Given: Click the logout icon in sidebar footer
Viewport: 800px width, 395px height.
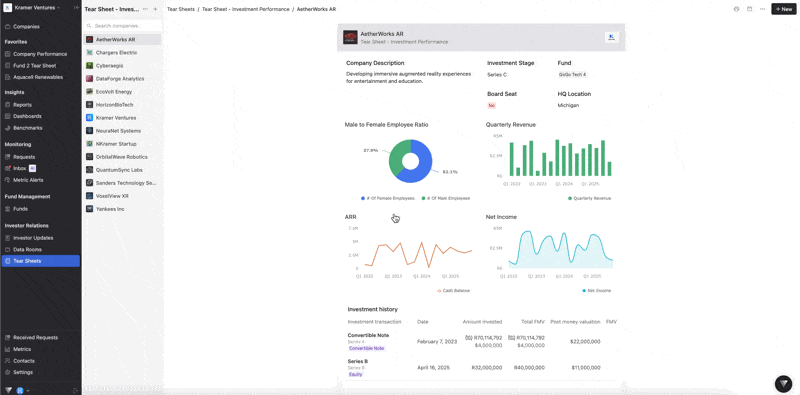Looking at the screenshot, I should [75, 390].
